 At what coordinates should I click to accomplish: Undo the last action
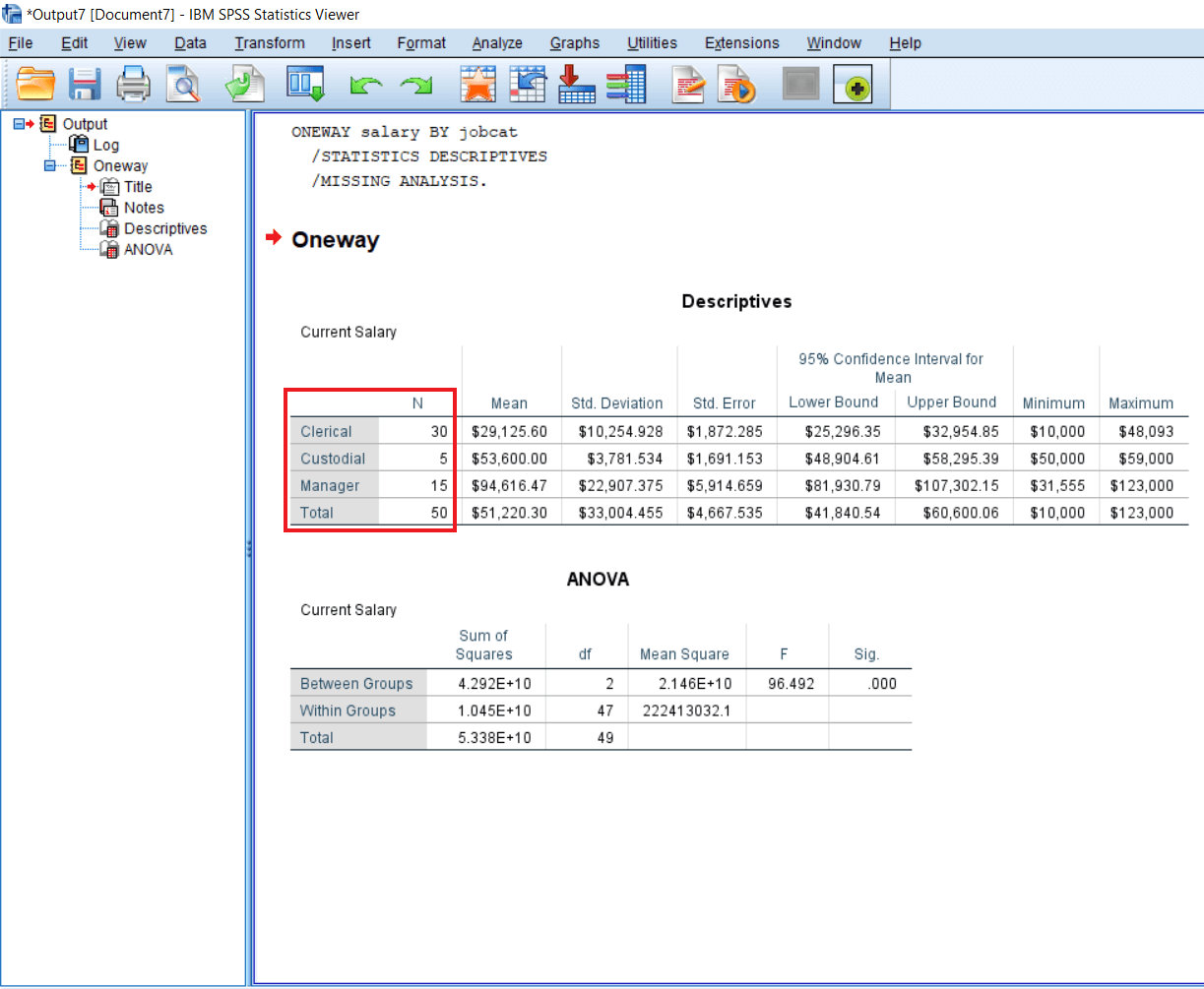366,86
